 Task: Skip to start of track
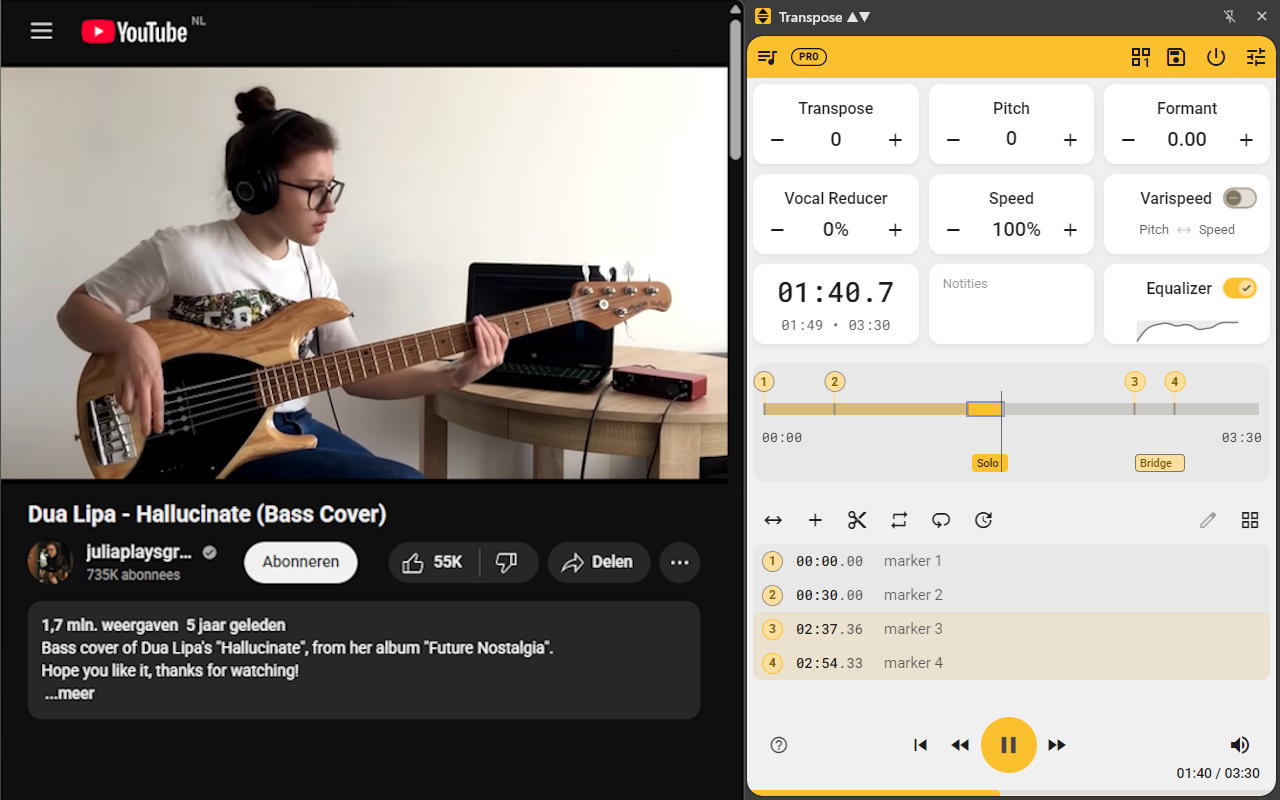pos(921,745)
